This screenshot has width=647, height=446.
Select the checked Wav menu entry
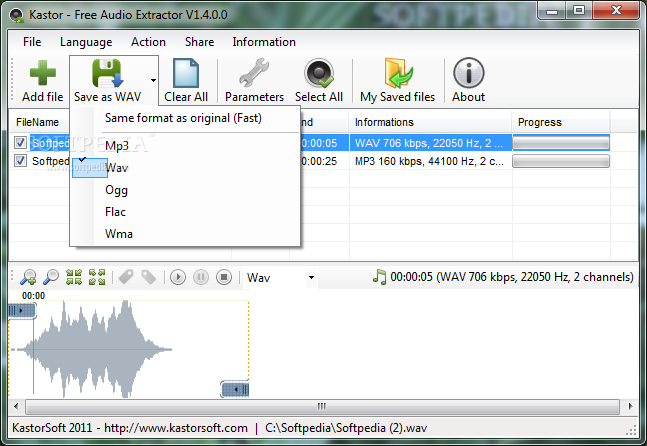pyautogui.click(x=185, y=168)
